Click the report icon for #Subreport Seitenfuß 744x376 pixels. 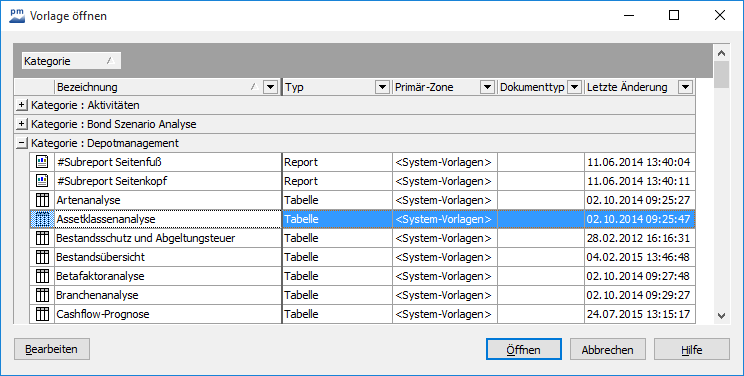(x=42, y=162)
